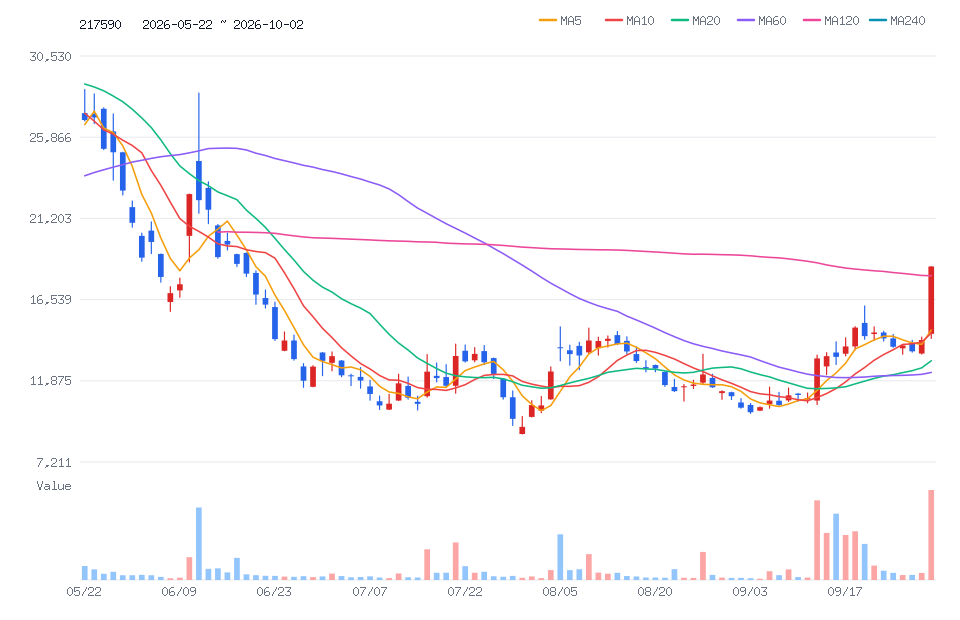Select the 11,875 price axis label

point(50,381)
